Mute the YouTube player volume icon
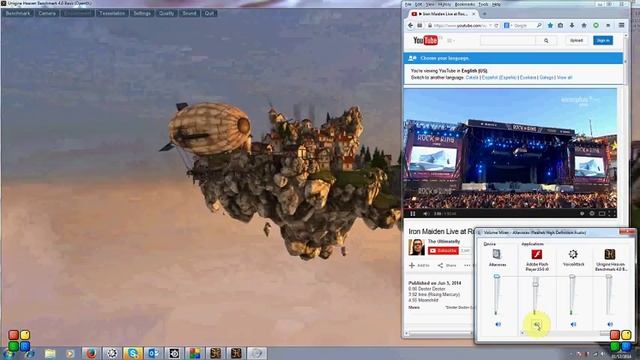The height and width of the screenshot is (360, 640). (426, 213)
